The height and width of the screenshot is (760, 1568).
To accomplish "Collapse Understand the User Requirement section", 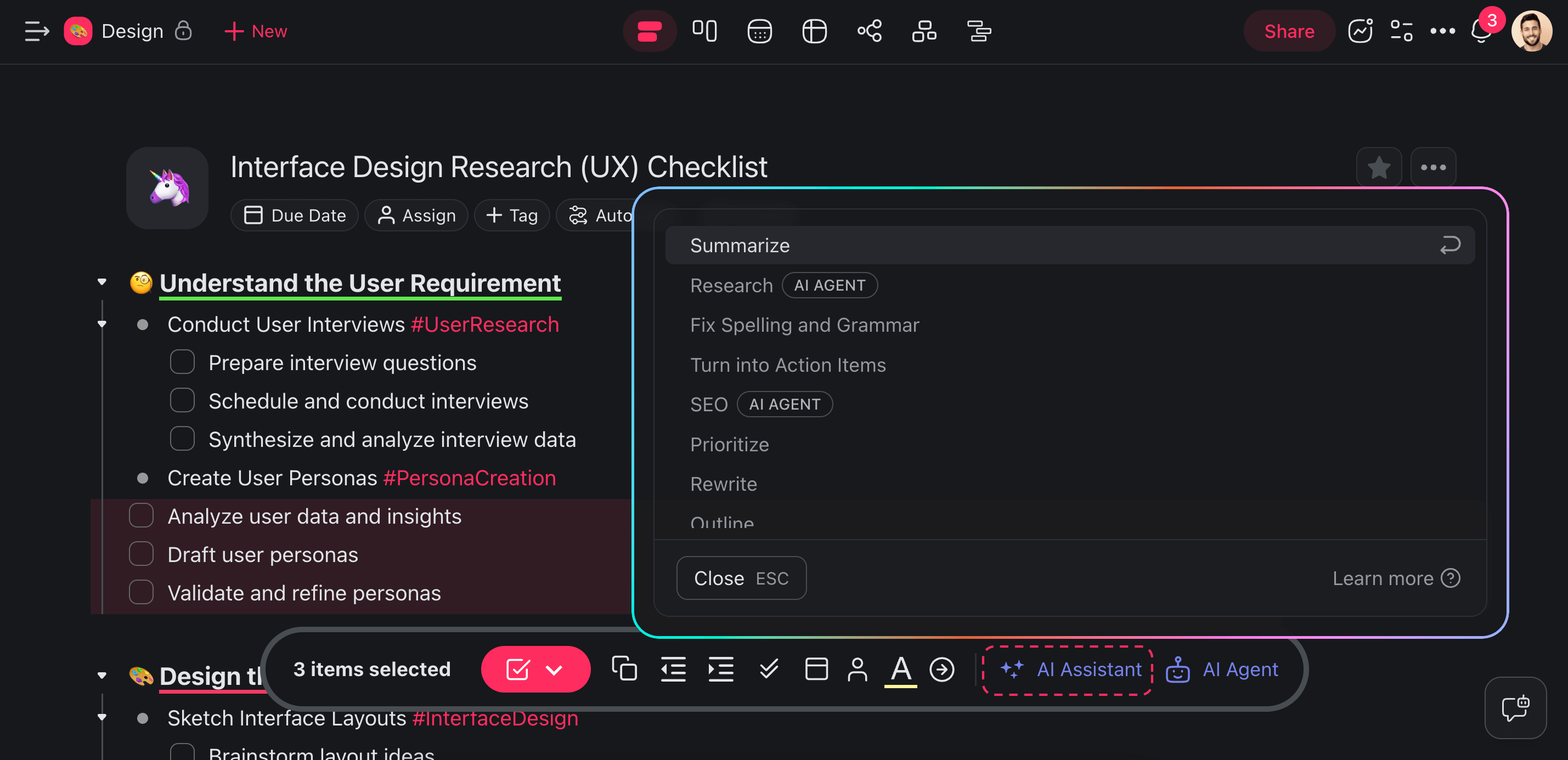I will (x=101, y=282).
